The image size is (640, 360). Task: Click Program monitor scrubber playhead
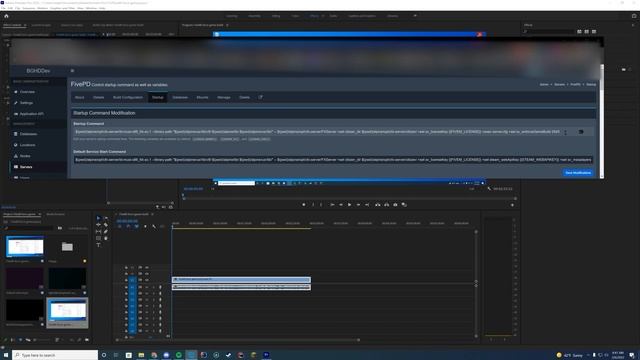point(183,196)
